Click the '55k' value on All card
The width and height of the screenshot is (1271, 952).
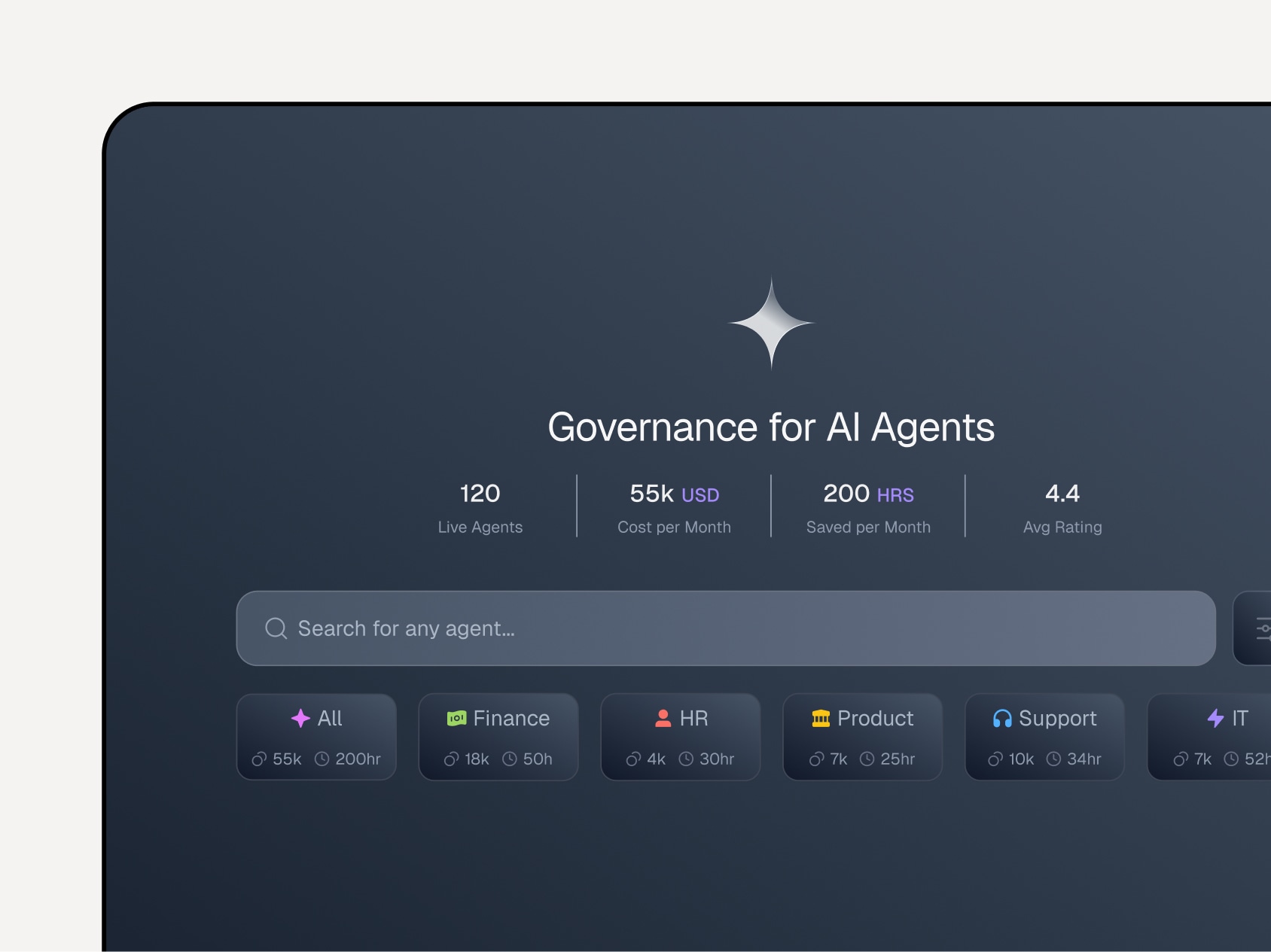pos(287,759)
